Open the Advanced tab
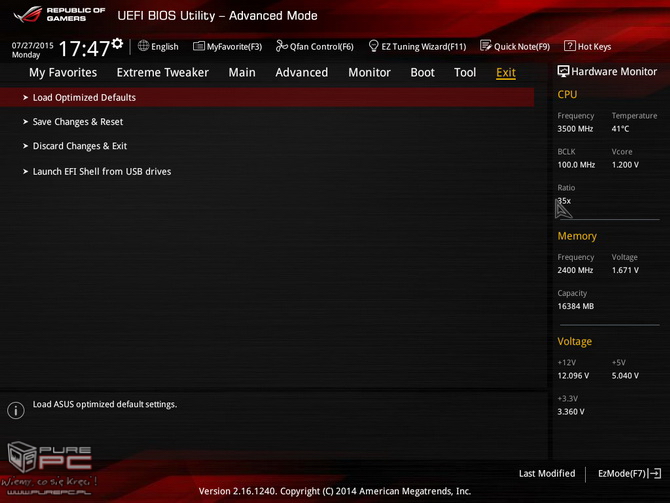 [302, 73]
